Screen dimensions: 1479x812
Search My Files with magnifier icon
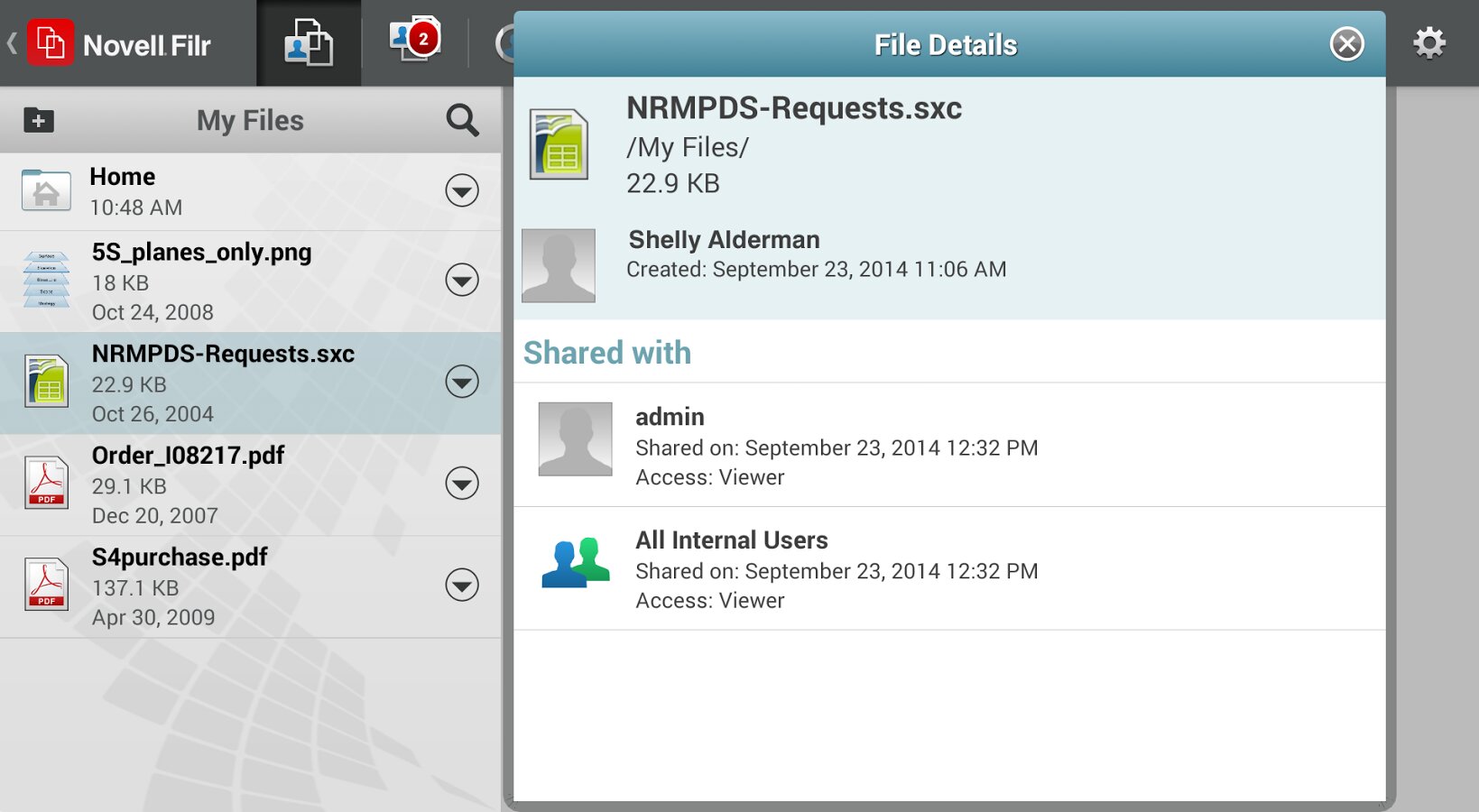click(x=462, y=120)
